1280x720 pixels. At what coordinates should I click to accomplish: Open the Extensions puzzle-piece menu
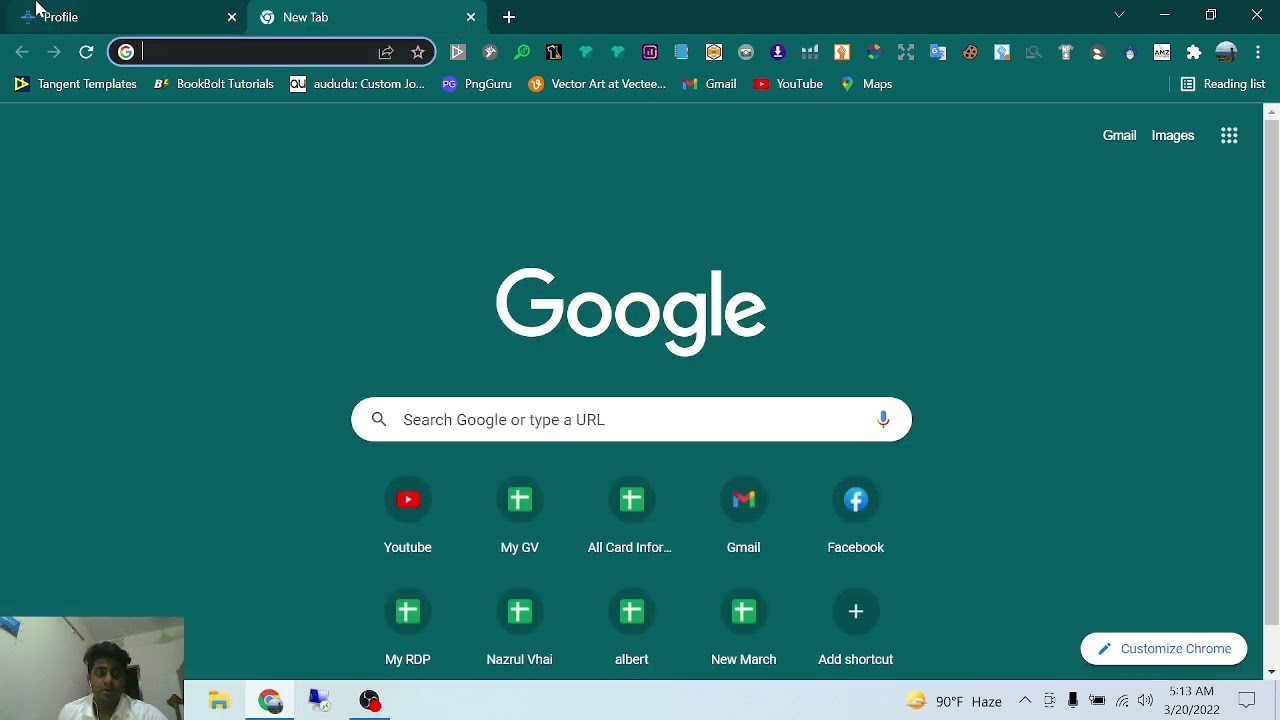coord(1194,52)
